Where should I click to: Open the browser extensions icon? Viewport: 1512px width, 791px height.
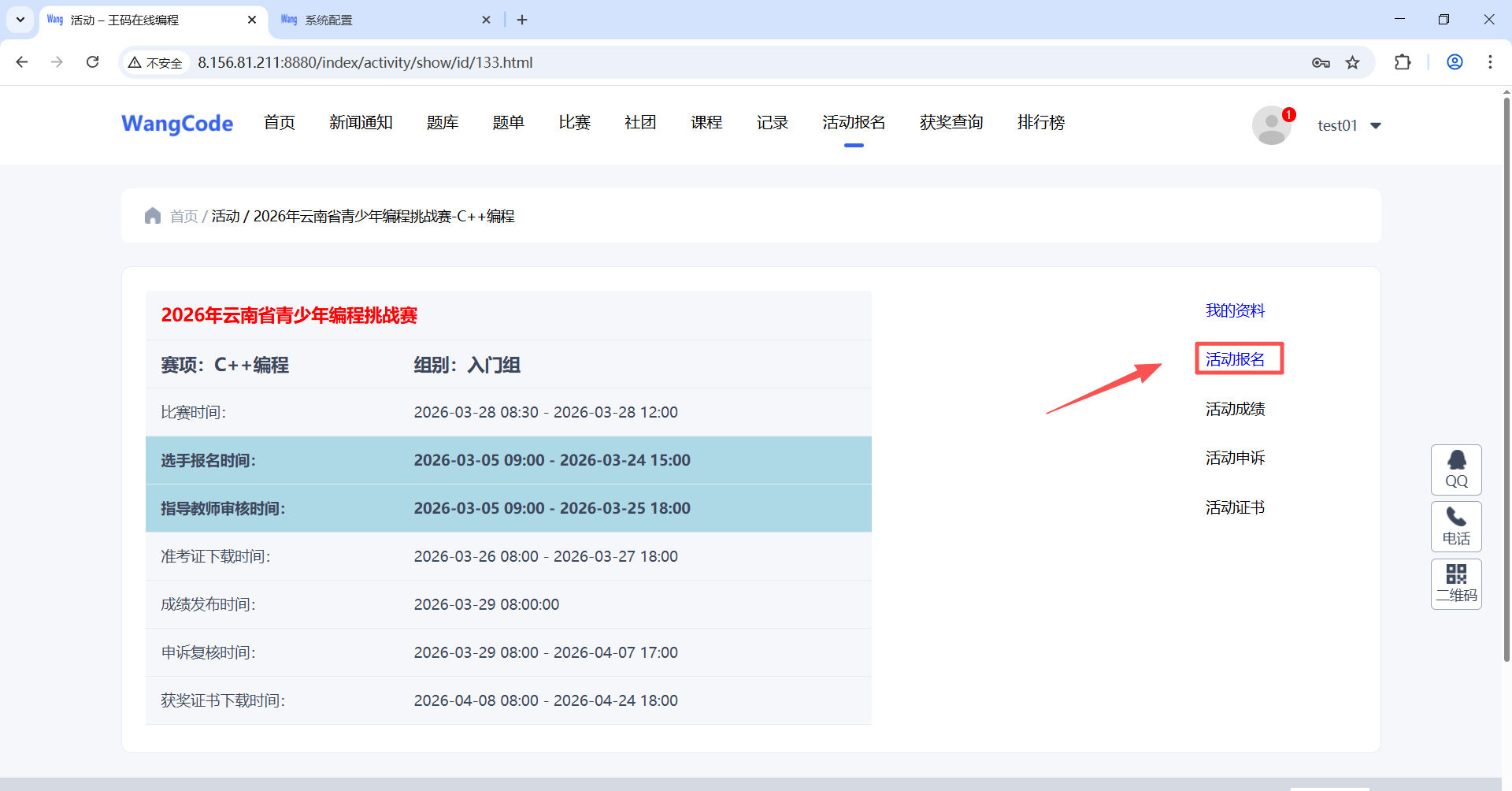1403,62
